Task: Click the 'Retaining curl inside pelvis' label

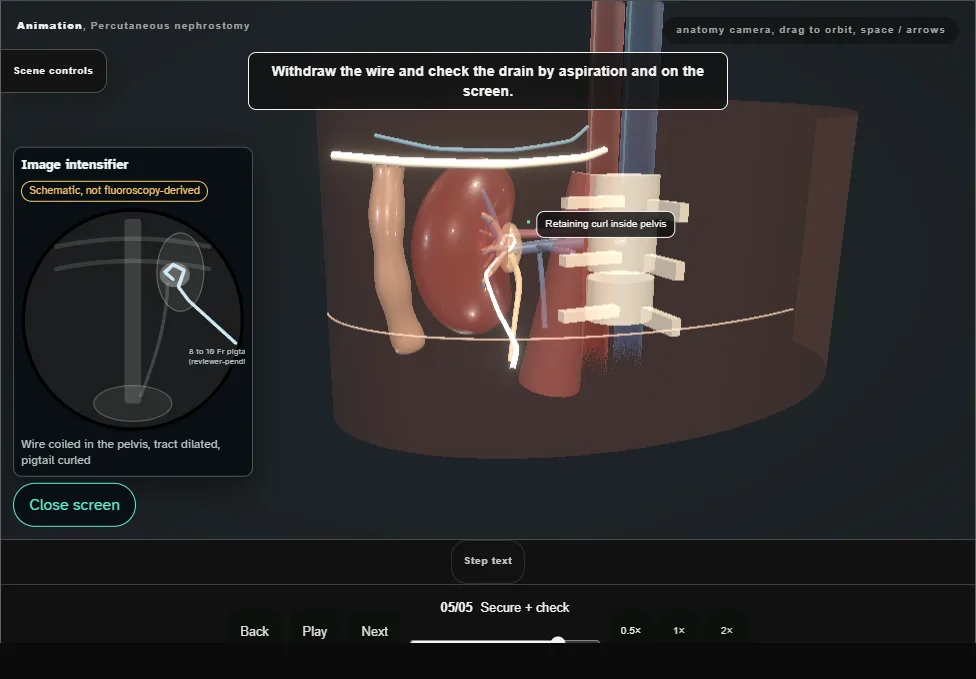Action: pyautogui.click(x=606, y=224)
